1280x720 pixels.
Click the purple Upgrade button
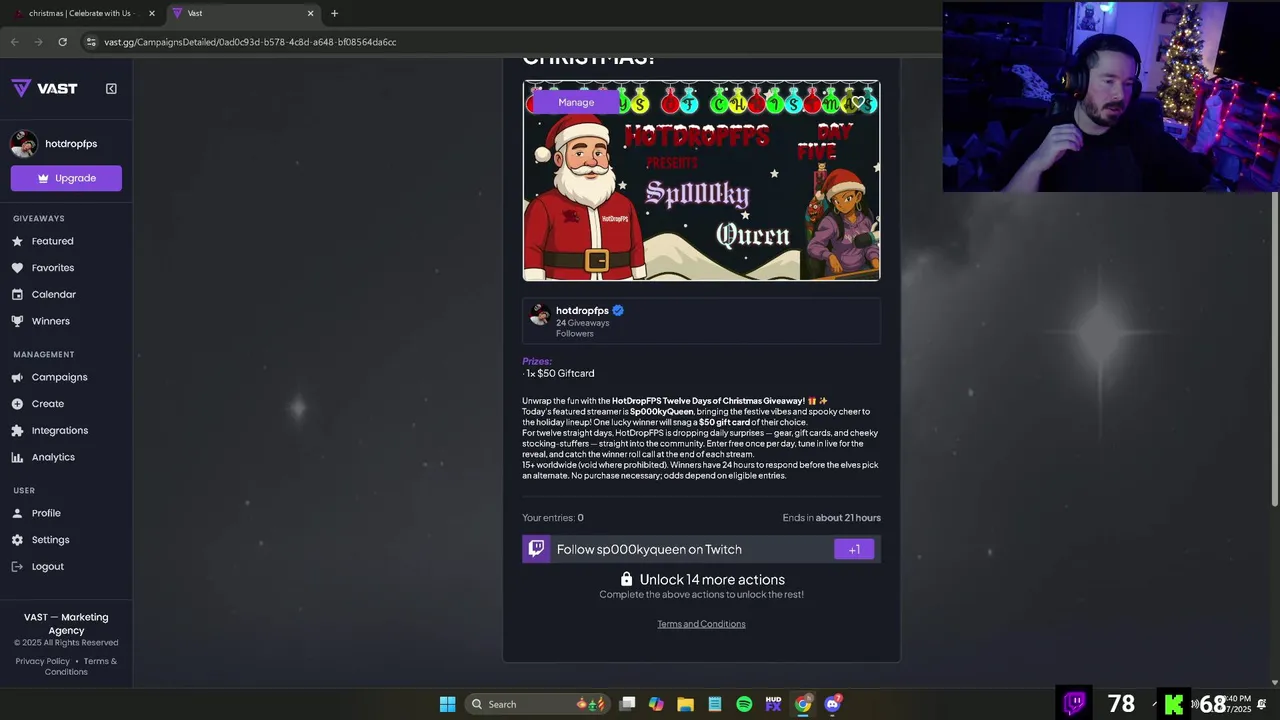click(66, 178)
